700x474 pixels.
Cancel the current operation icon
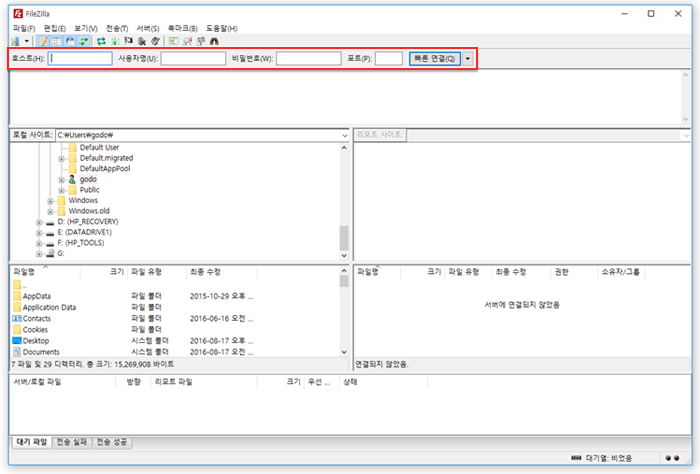tap(129, 42)
